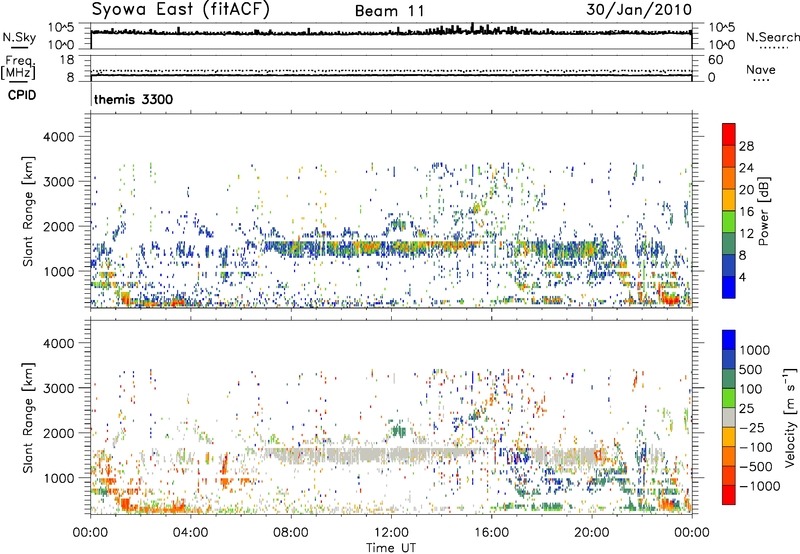The width and height of the screenshot is (800, 554).
Task: Click the '12:00' time axis label
Action: coord(391,533)
